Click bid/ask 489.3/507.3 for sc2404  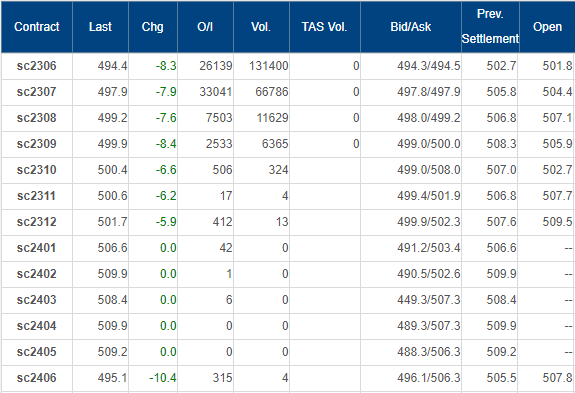point(429,326)
